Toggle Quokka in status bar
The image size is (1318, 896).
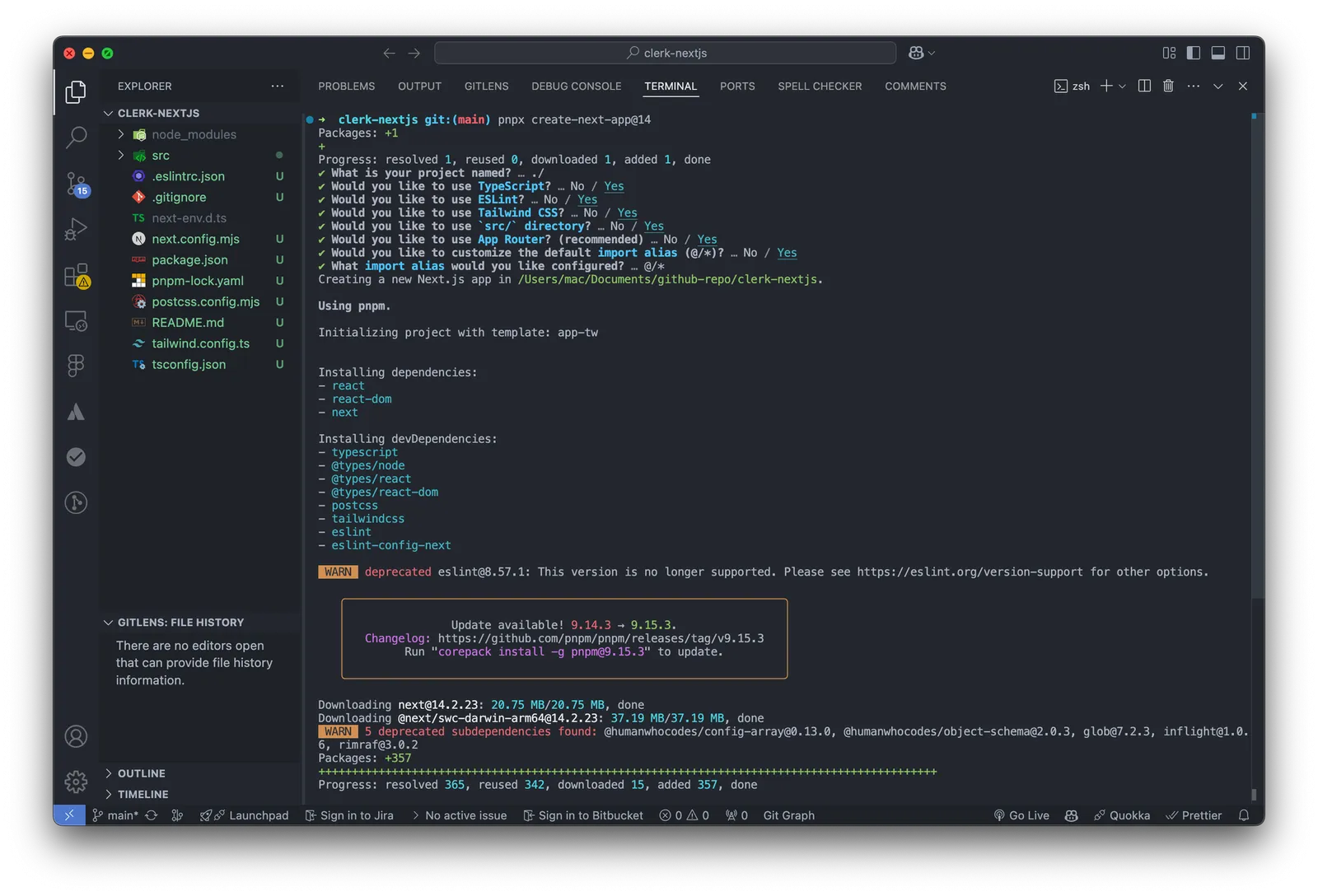pyautogui.click(x=1122, y=815)
